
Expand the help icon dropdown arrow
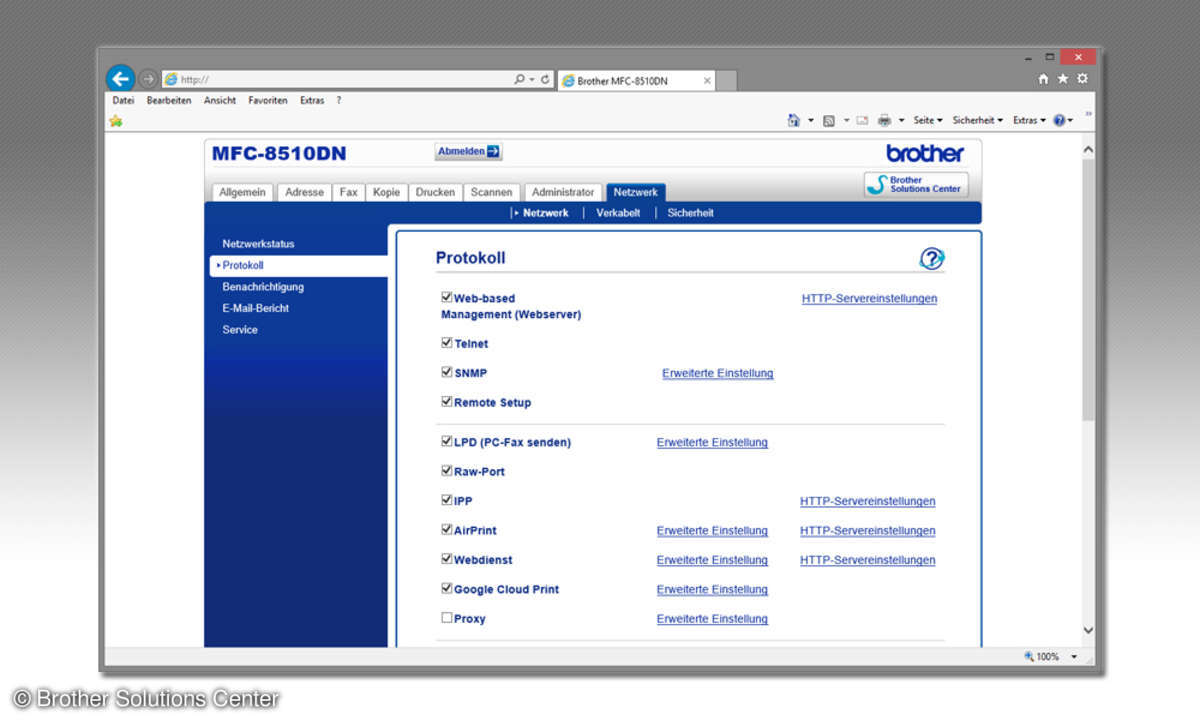click(1070, 120)
